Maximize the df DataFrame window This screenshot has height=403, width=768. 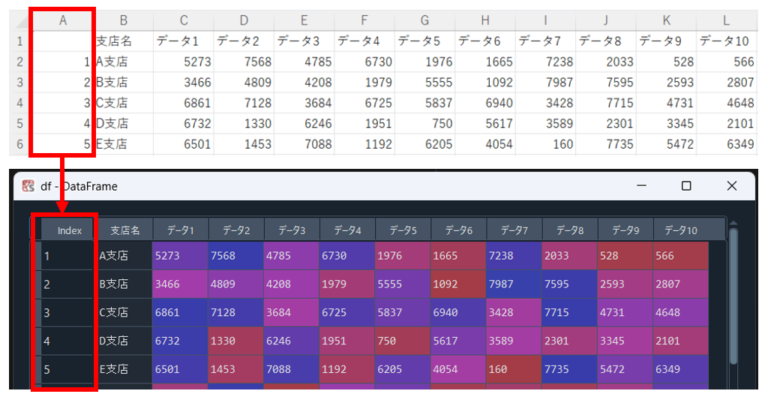(686, 186)
